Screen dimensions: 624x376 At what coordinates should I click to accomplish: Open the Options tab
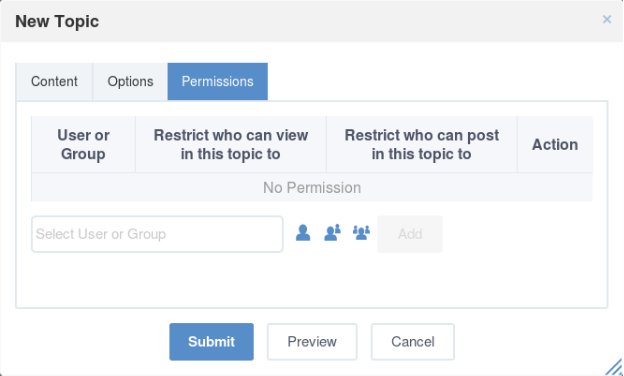point(130,82)
